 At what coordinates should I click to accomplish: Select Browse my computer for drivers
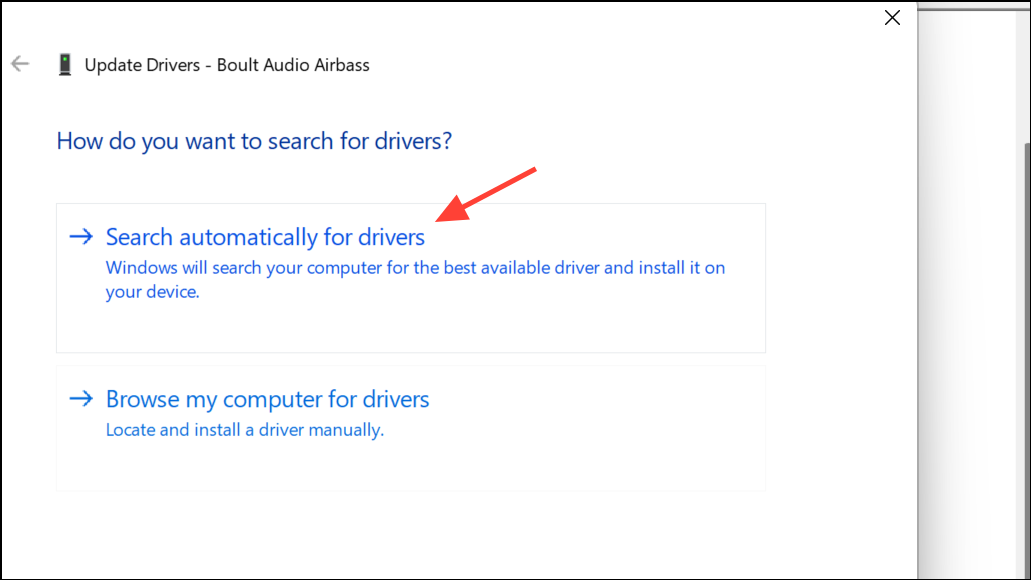tap(267, 399)
